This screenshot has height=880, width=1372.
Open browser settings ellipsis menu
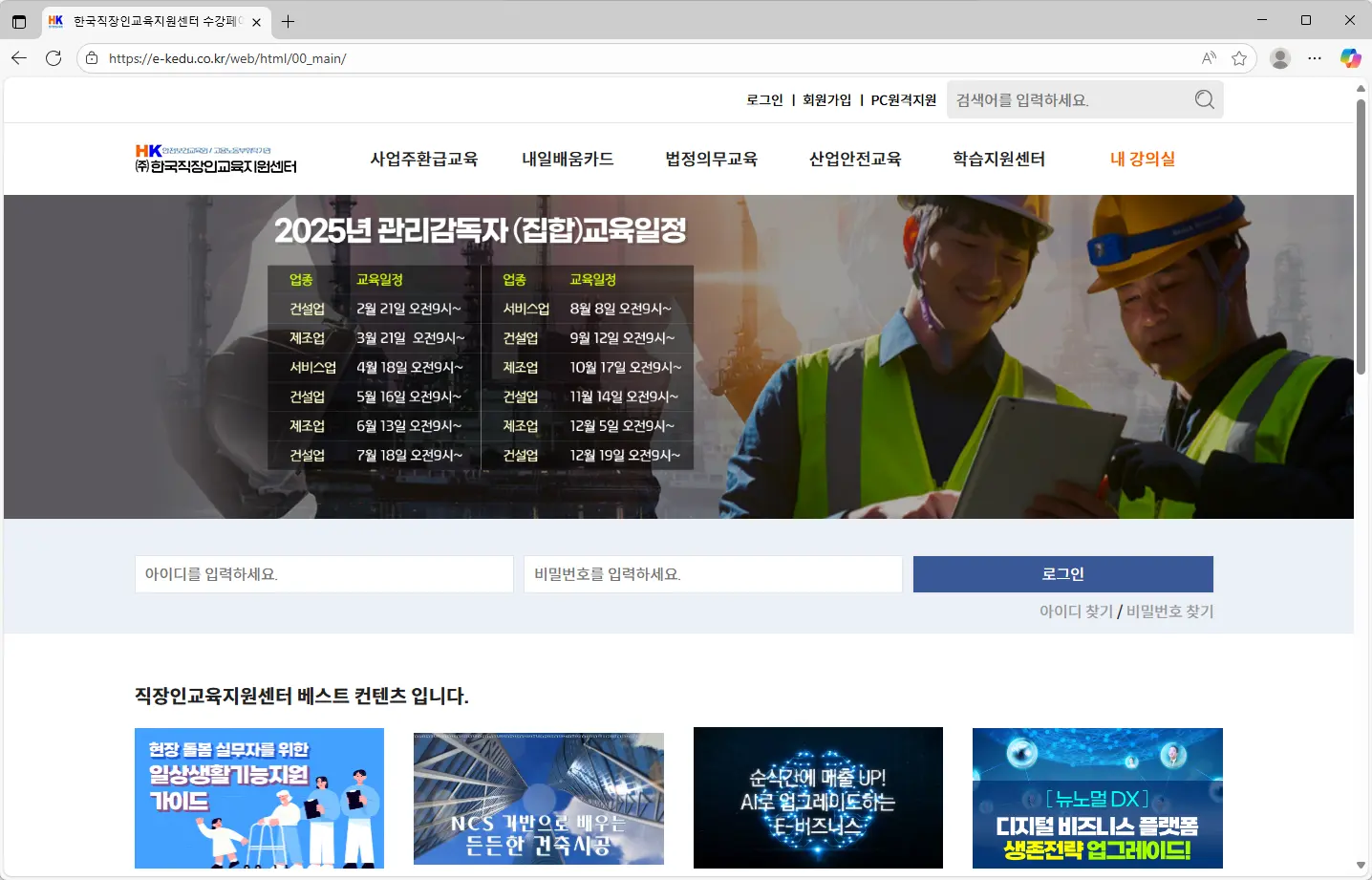[x=1315, y=58]
